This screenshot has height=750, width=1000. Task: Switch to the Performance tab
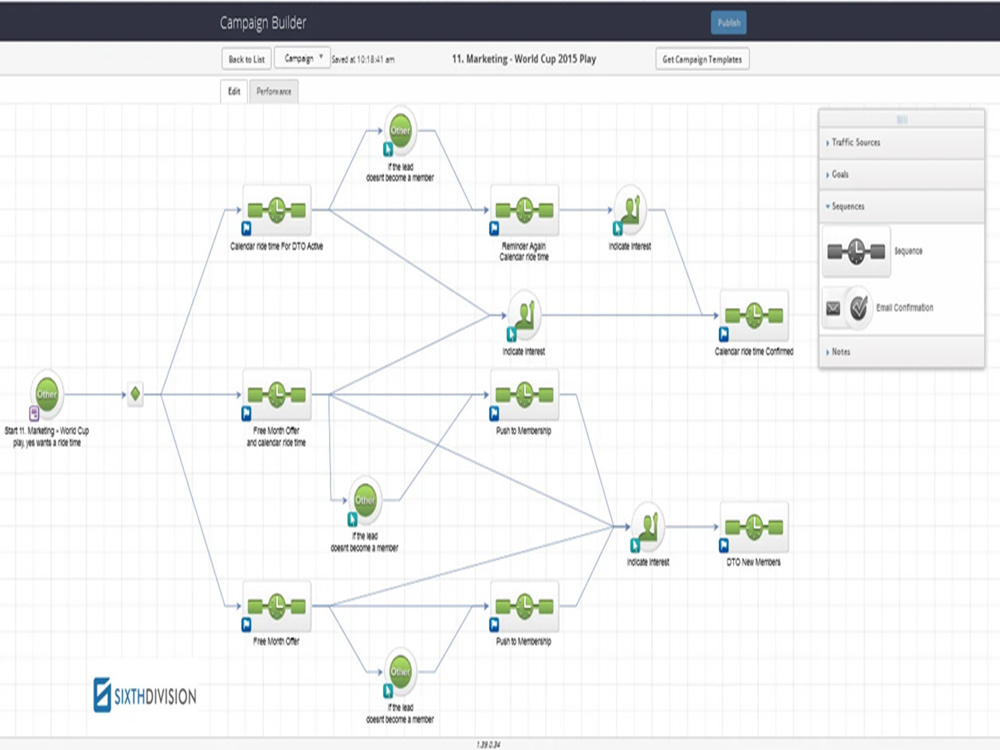(274, 91)
